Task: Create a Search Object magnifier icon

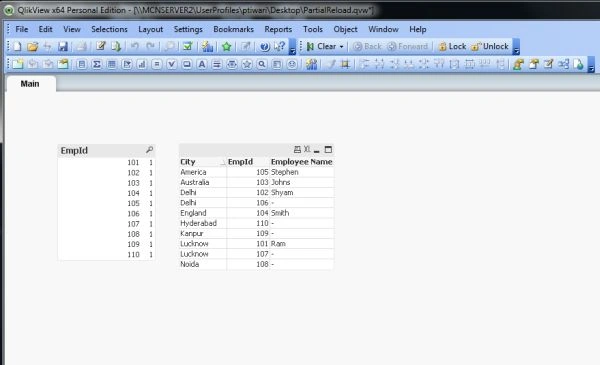Action: coord(262,64)
